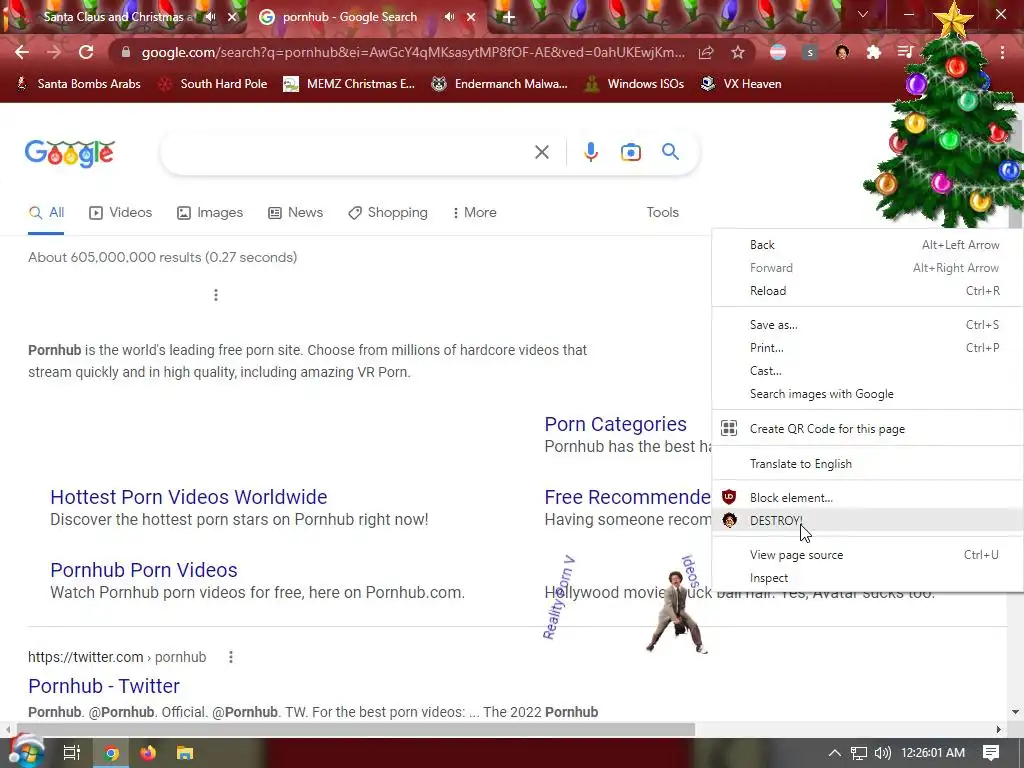Open South Hard Pole bookmark
Viewport: 1024px width, 768px height.
click(x=213, y=84)
